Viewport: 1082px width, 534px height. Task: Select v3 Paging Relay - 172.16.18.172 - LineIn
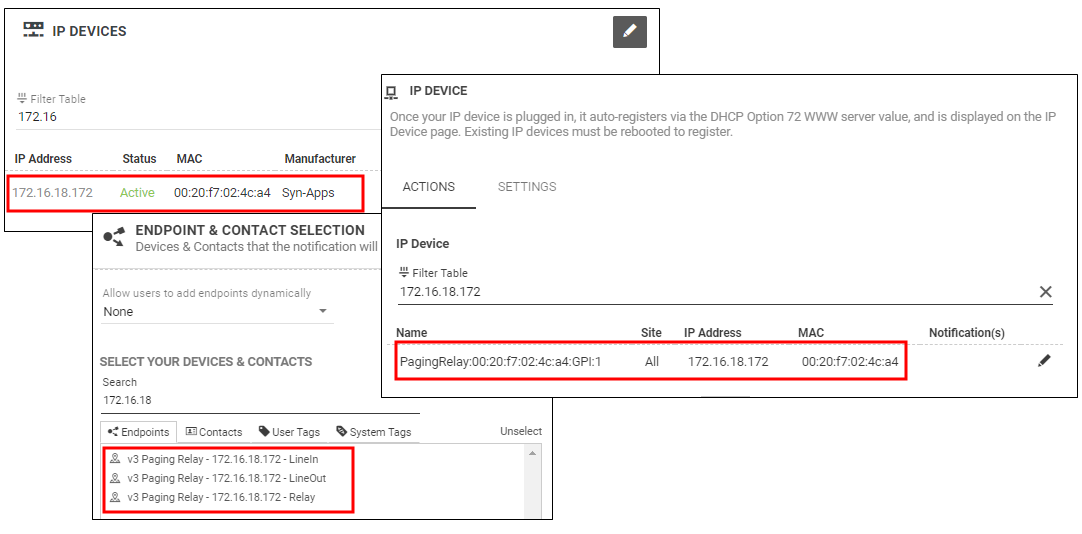(222, 459)
